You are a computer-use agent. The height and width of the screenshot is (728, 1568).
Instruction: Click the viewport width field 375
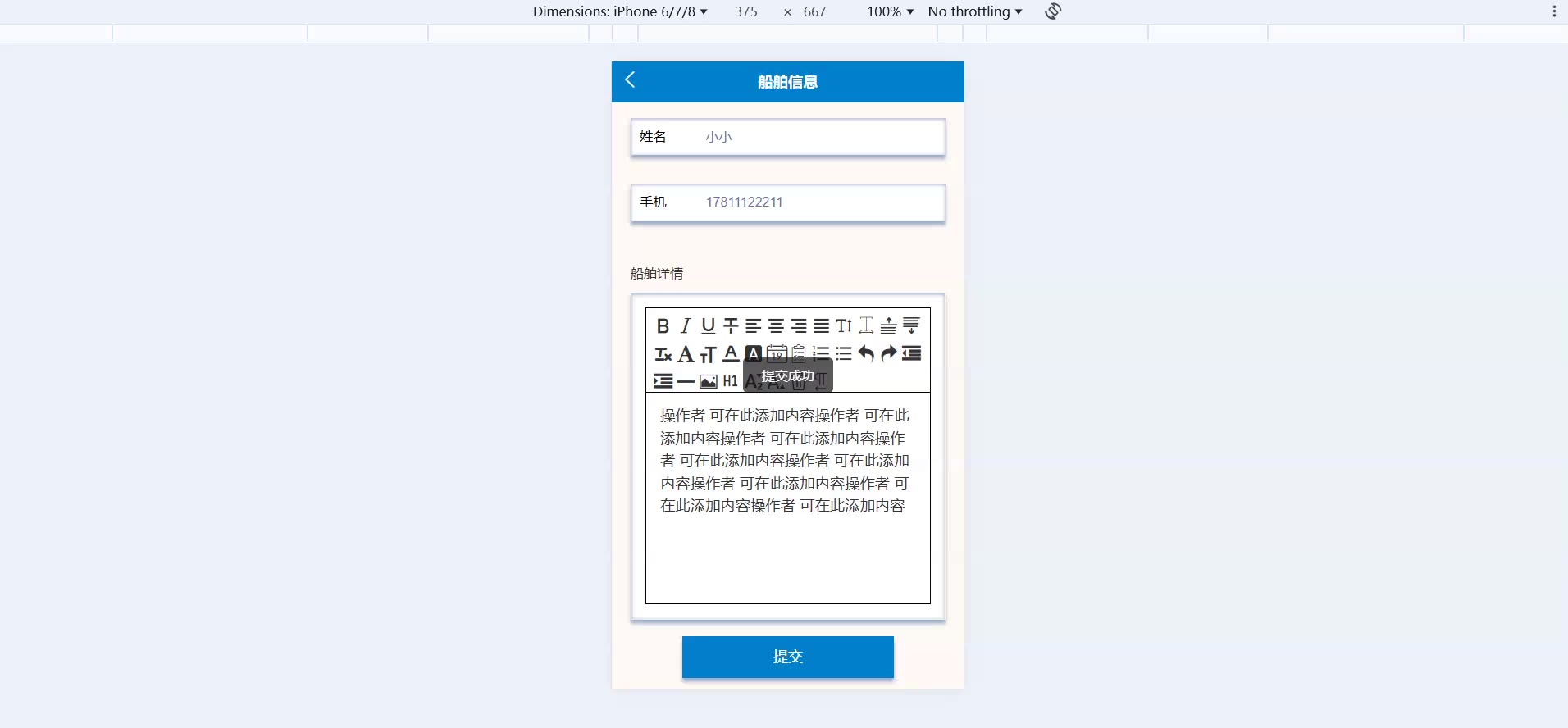pos(746,11)
